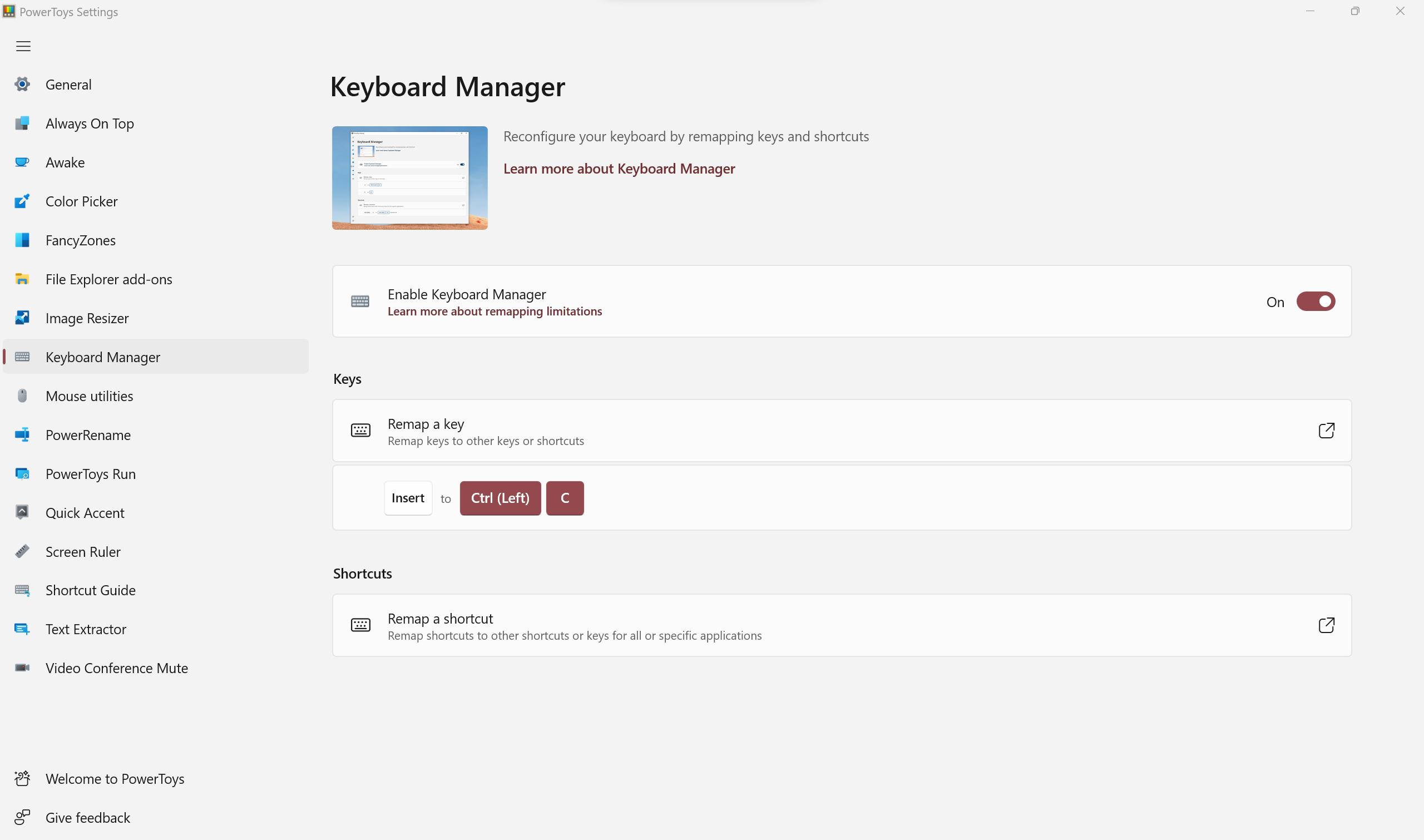Click Learn more about remapping limitations
The width and height of the screenshot is (1424, 840).
[494, 312]
